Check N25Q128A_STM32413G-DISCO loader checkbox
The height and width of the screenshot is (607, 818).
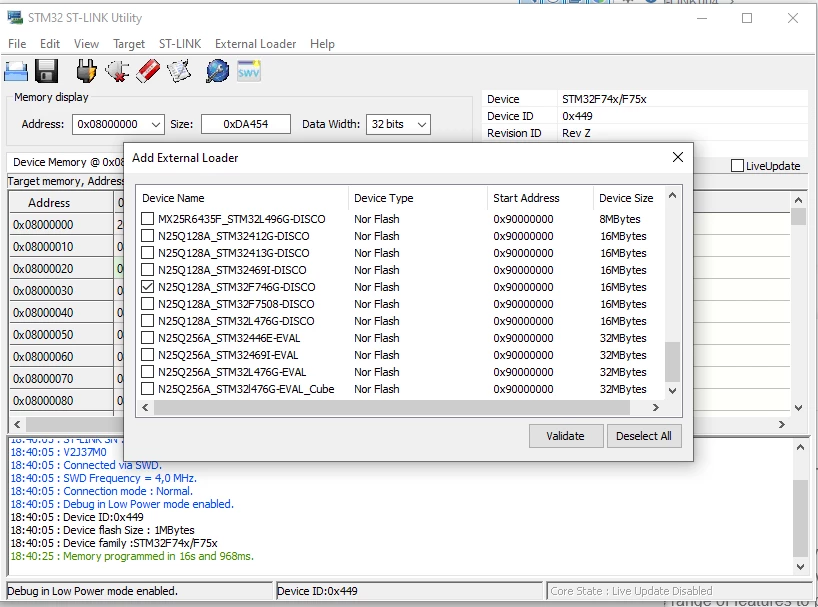pos(148,253)
